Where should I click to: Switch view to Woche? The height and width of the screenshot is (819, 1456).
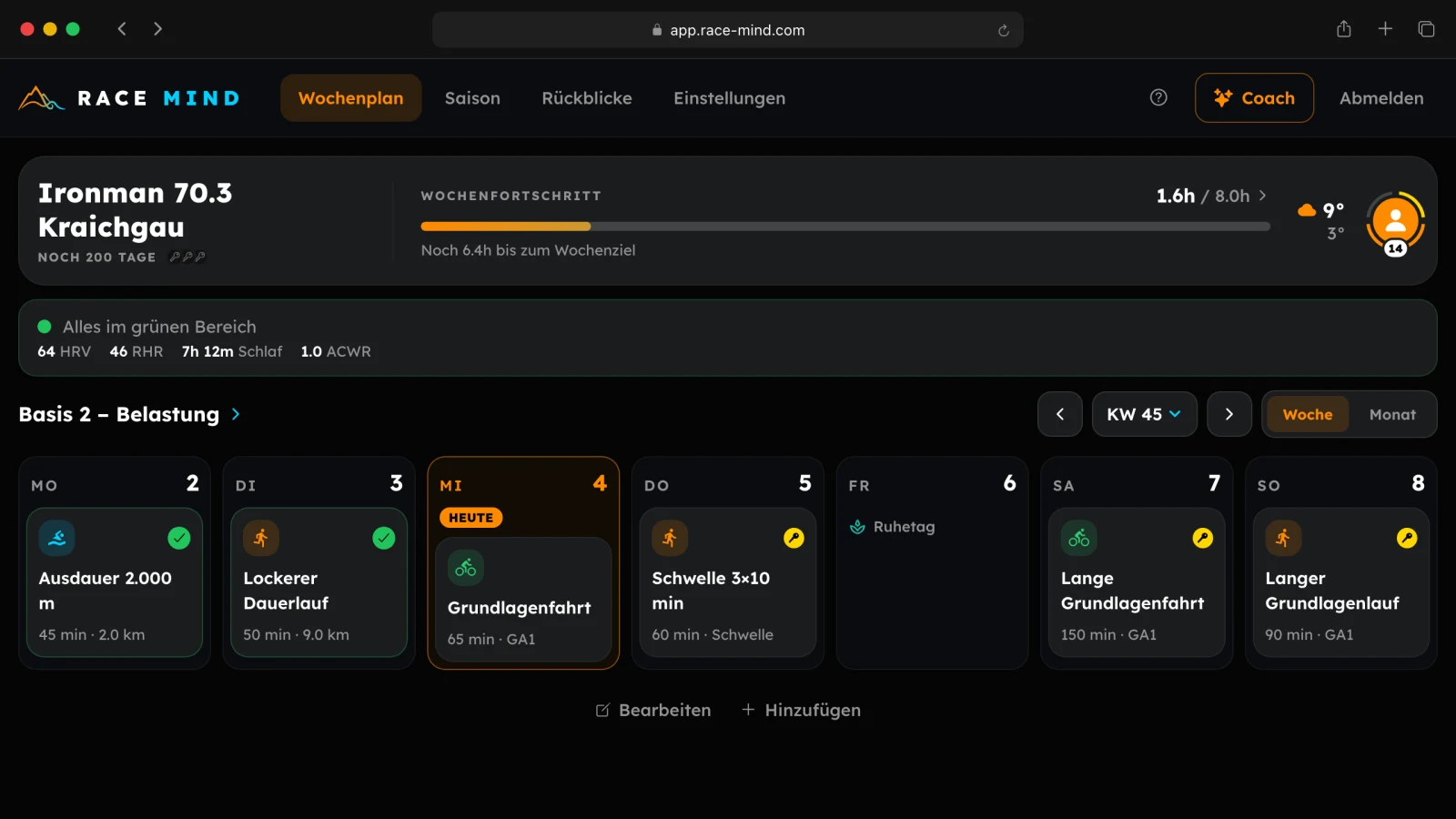1308,414
